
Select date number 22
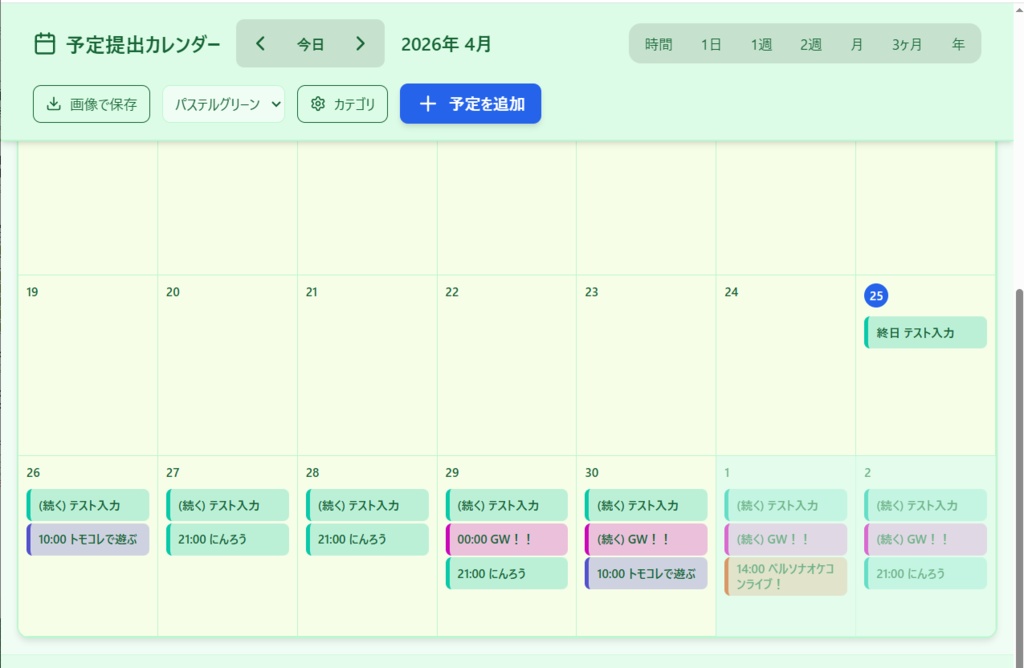(x=452, y=292)
